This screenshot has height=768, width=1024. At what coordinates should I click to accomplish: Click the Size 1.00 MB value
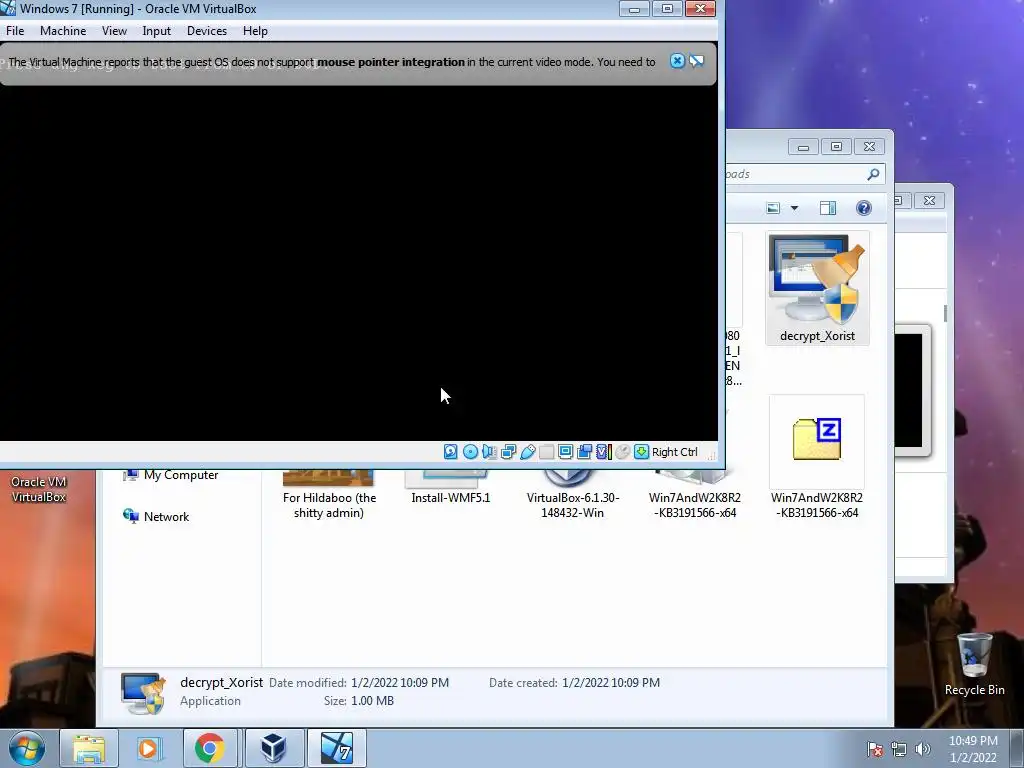(372, 701)
